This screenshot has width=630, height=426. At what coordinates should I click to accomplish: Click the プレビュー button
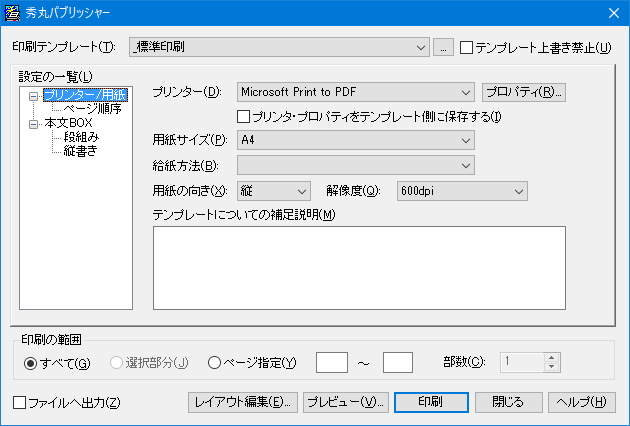[346, 402]
